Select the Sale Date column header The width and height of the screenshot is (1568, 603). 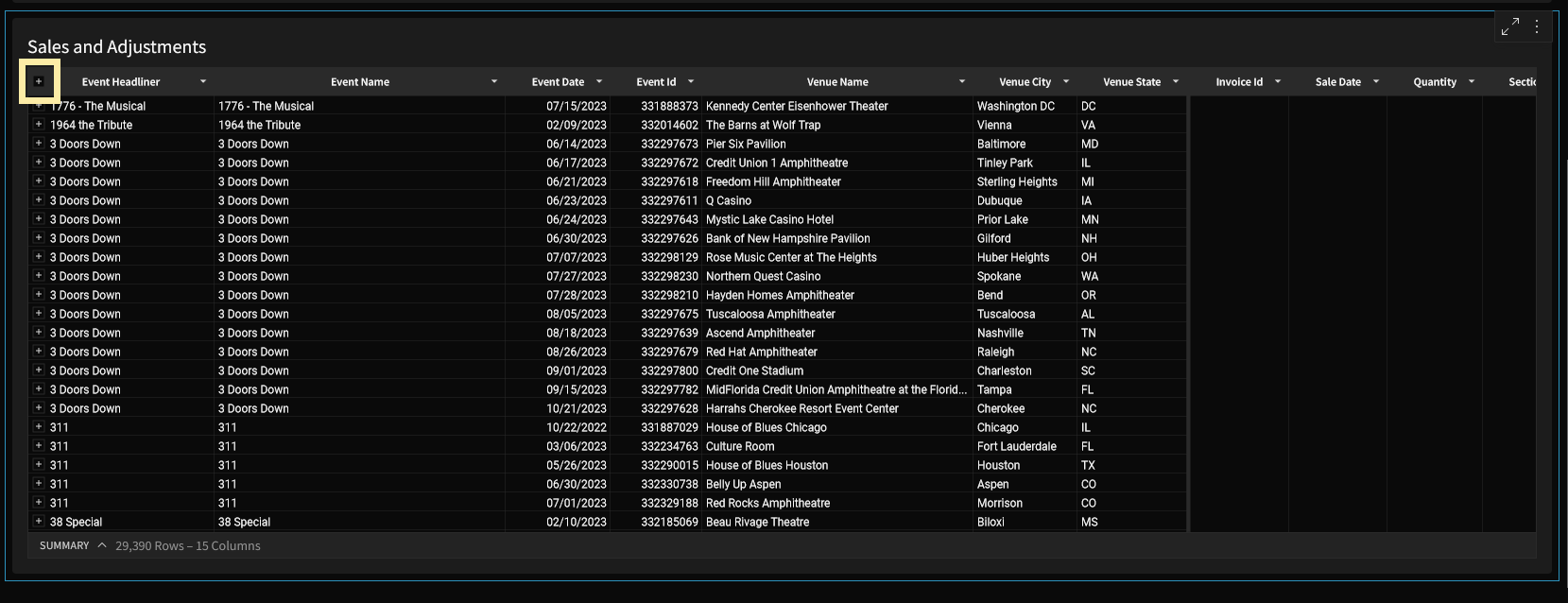coord(1338,82)
